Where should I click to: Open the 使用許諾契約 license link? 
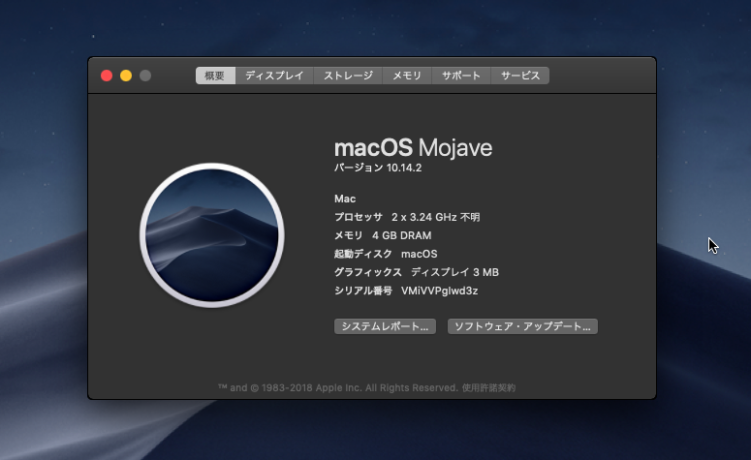pos(489,388)
